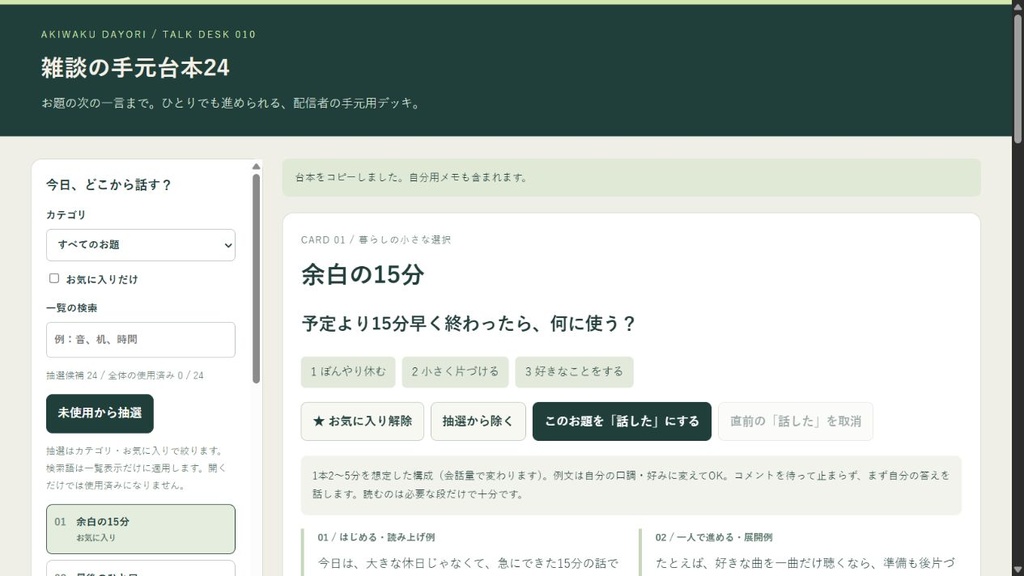Click the 抽選から除く button
The height and width of the screenshot is (576, 1024).
[x=478, y=421]
